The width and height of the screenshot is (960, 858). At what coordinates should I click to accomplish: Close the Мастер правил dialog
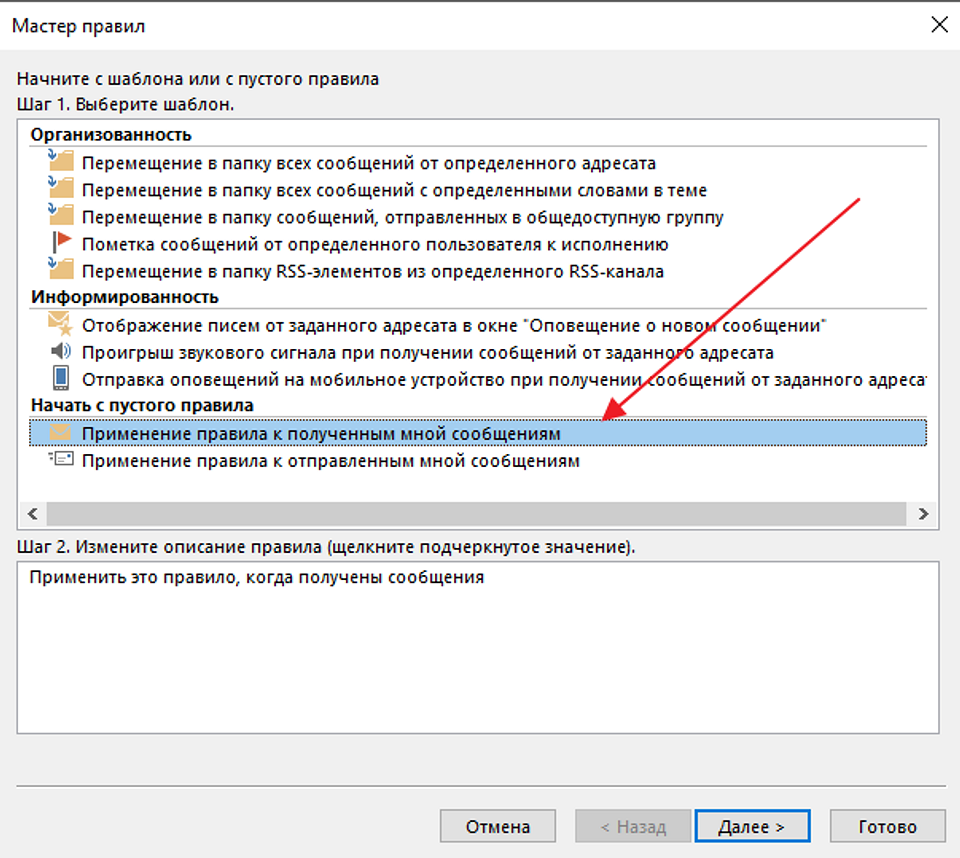[x=939, y=26]
